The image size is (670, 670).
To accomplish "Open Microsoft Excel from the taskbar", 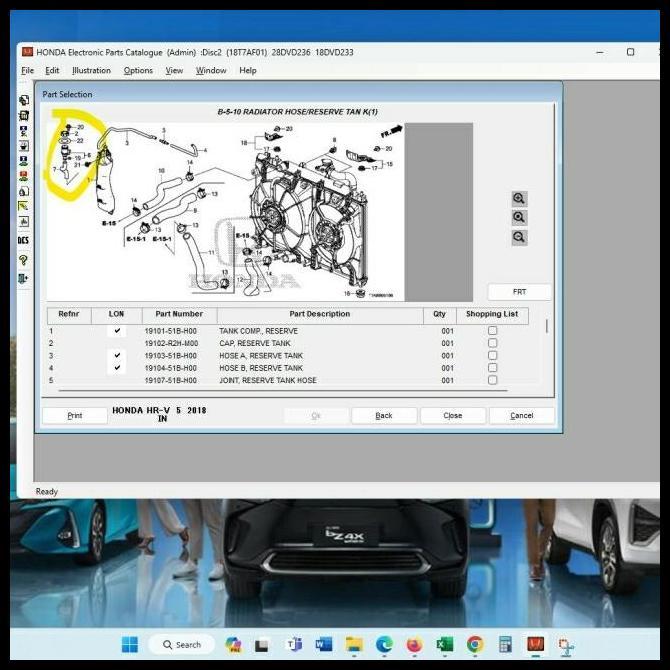I will [x=444, y=645].
